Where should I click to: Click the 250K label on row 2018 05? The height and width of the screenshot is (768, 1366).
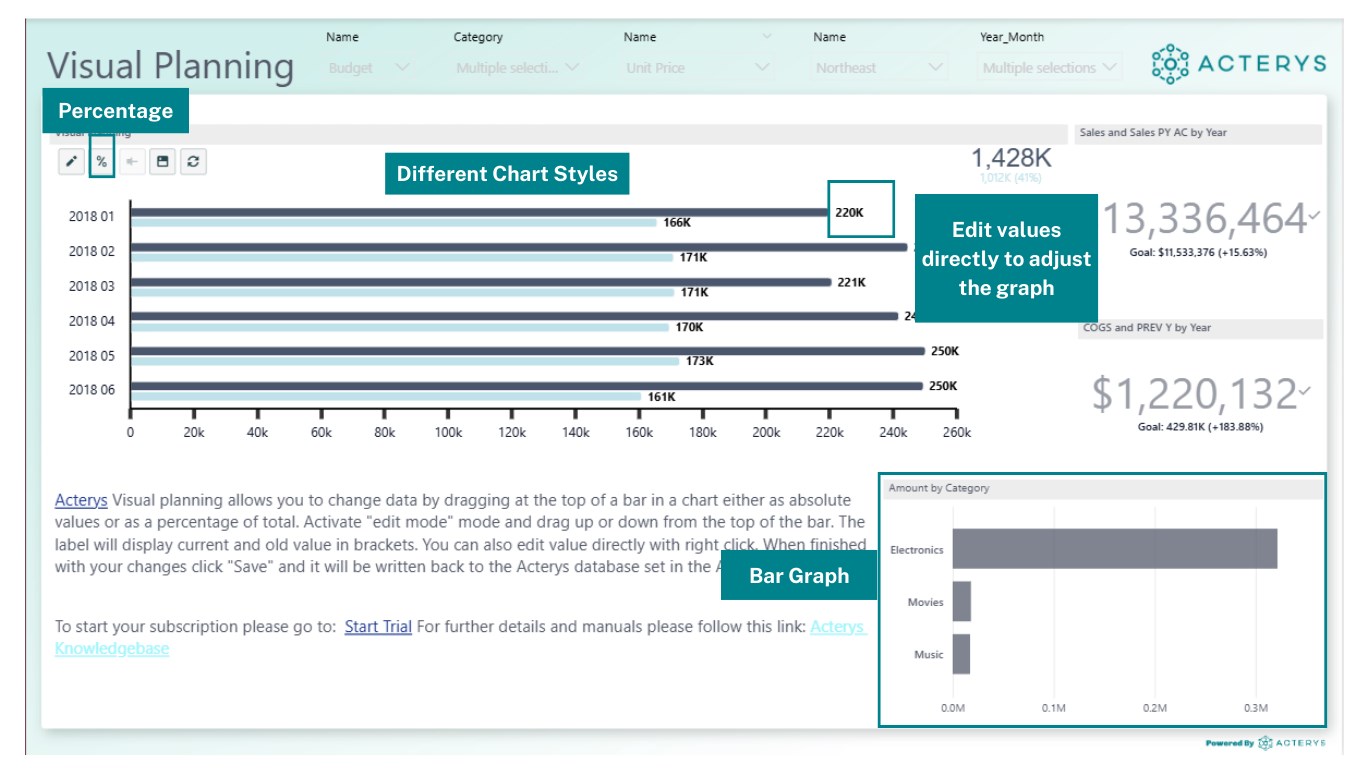(x=944, y=351)
